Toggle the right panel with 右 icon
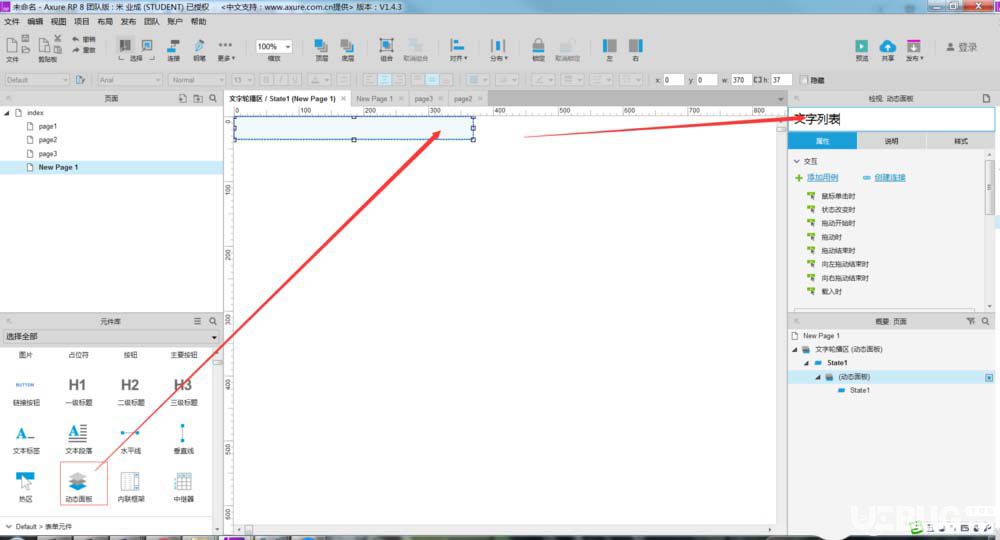 (635, 49)
